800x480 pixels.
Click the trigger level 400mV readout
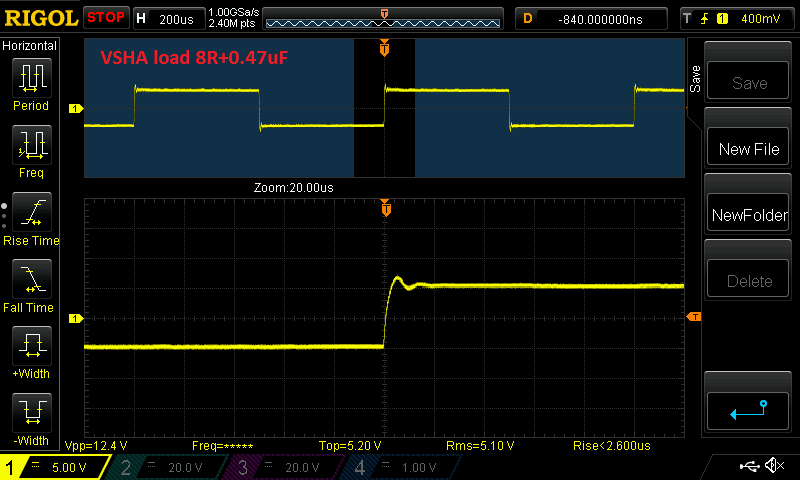tap(760, 19)
